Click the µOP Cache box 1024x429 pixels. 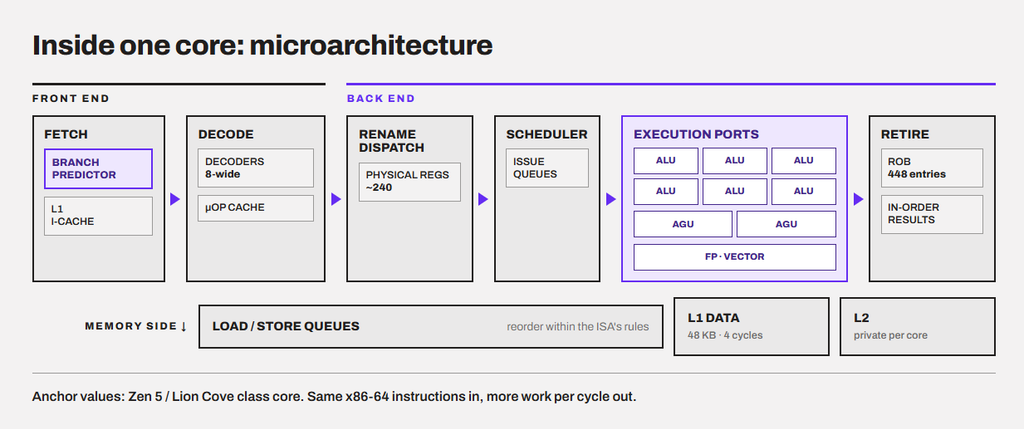click(x=255, y=208)
